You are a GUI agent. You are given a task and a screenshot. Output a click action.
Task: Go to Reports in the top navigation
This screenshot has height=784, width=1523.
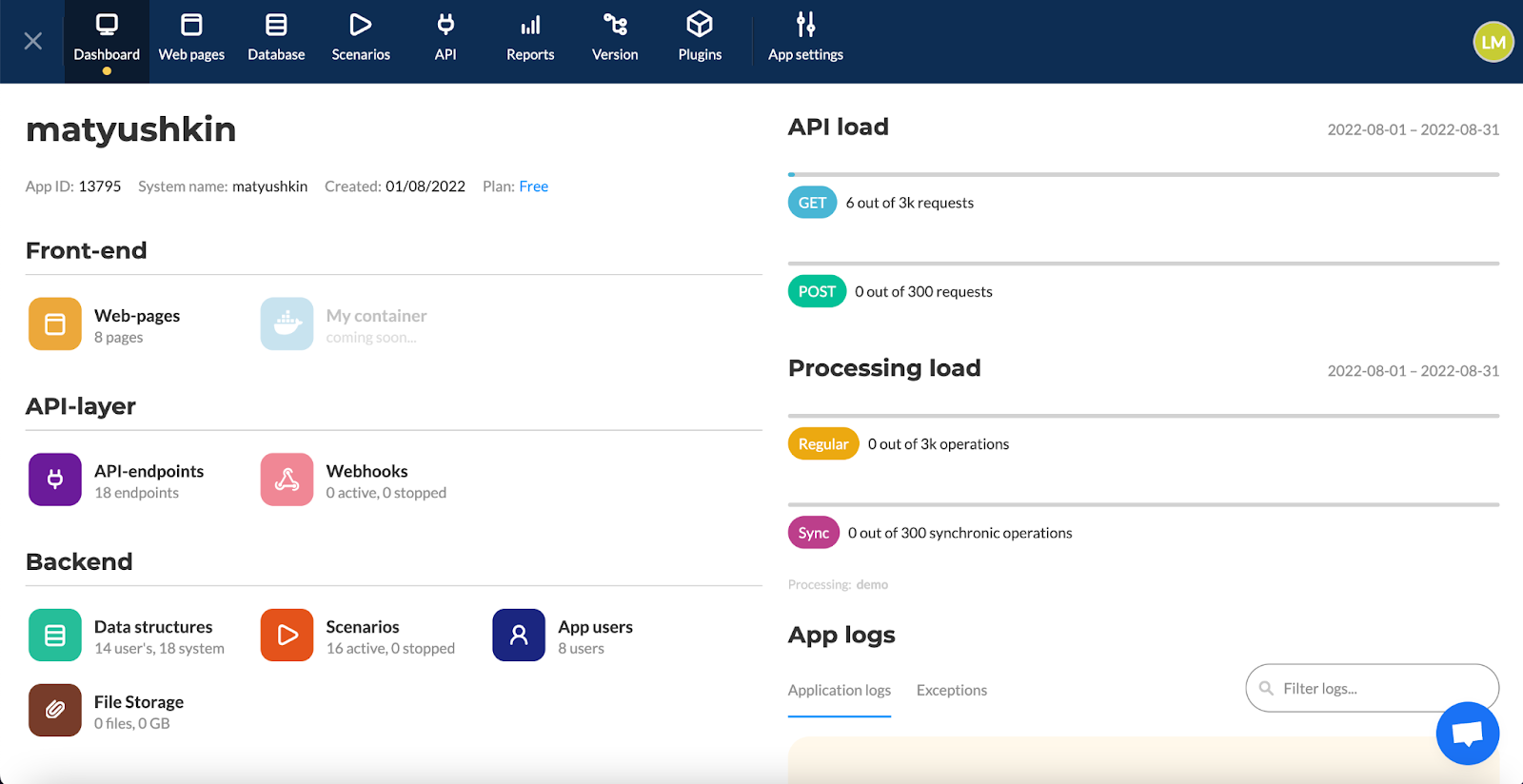click(530, 40)
